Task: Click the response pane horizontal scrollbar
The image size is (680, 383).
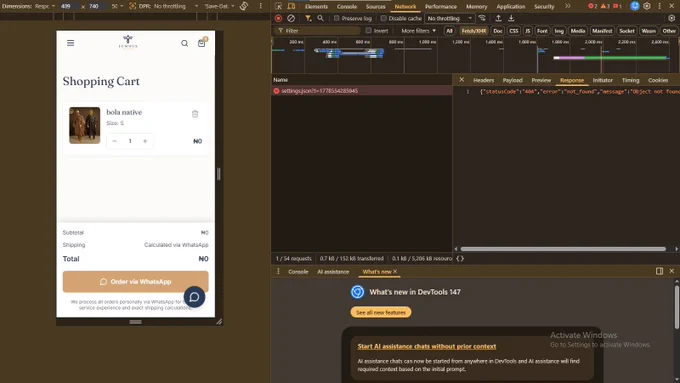Action: coord(563,249)
